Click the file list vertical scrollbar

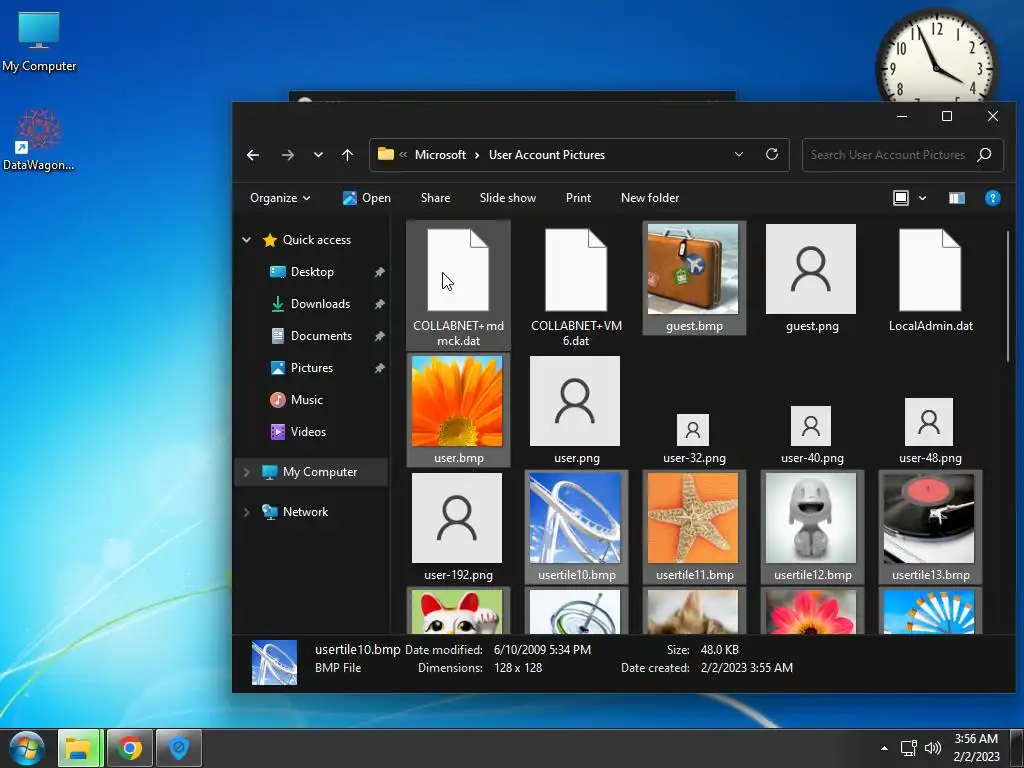(1008, 296)
